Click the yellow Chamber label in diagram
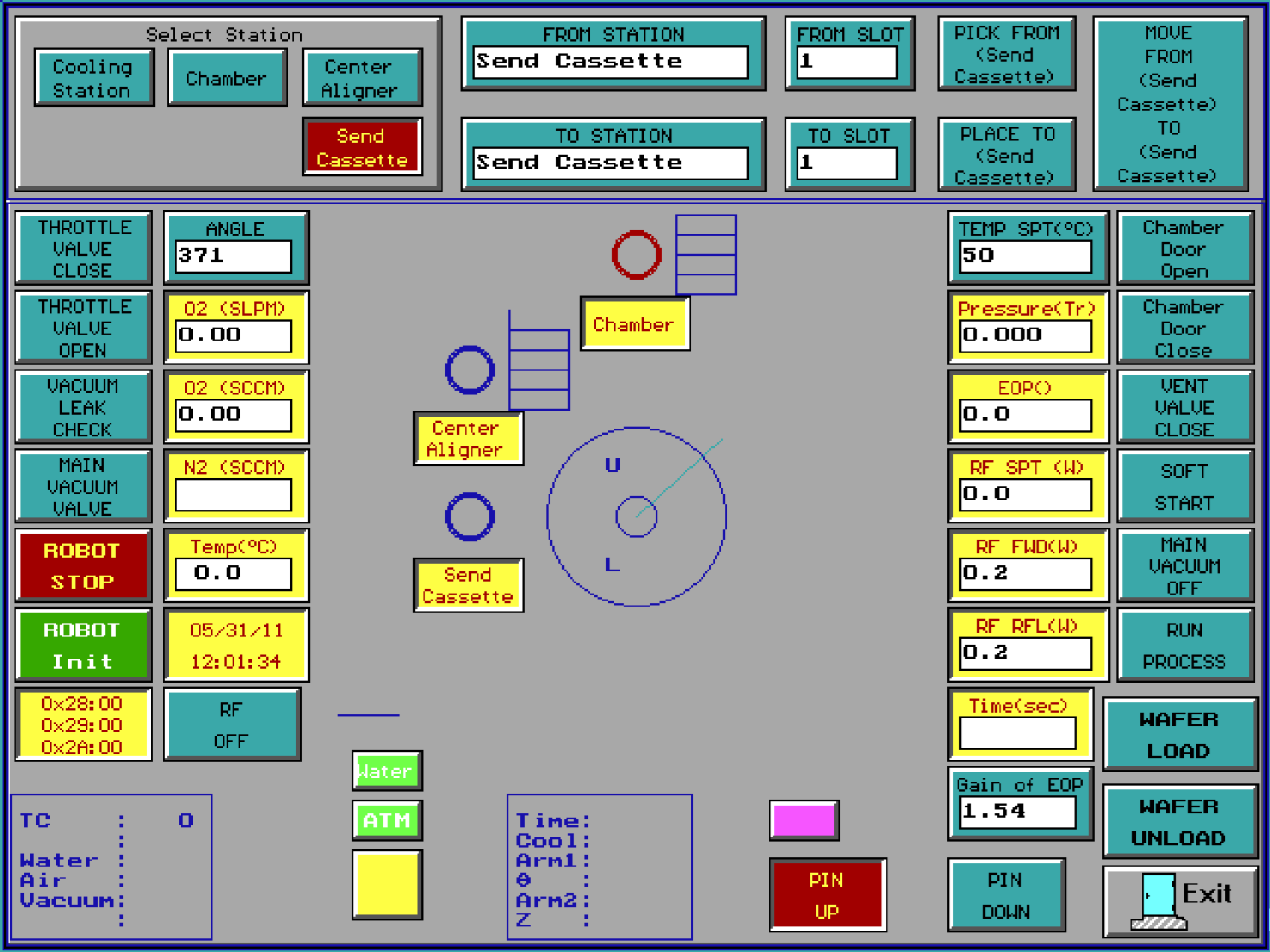 point(635,324)
